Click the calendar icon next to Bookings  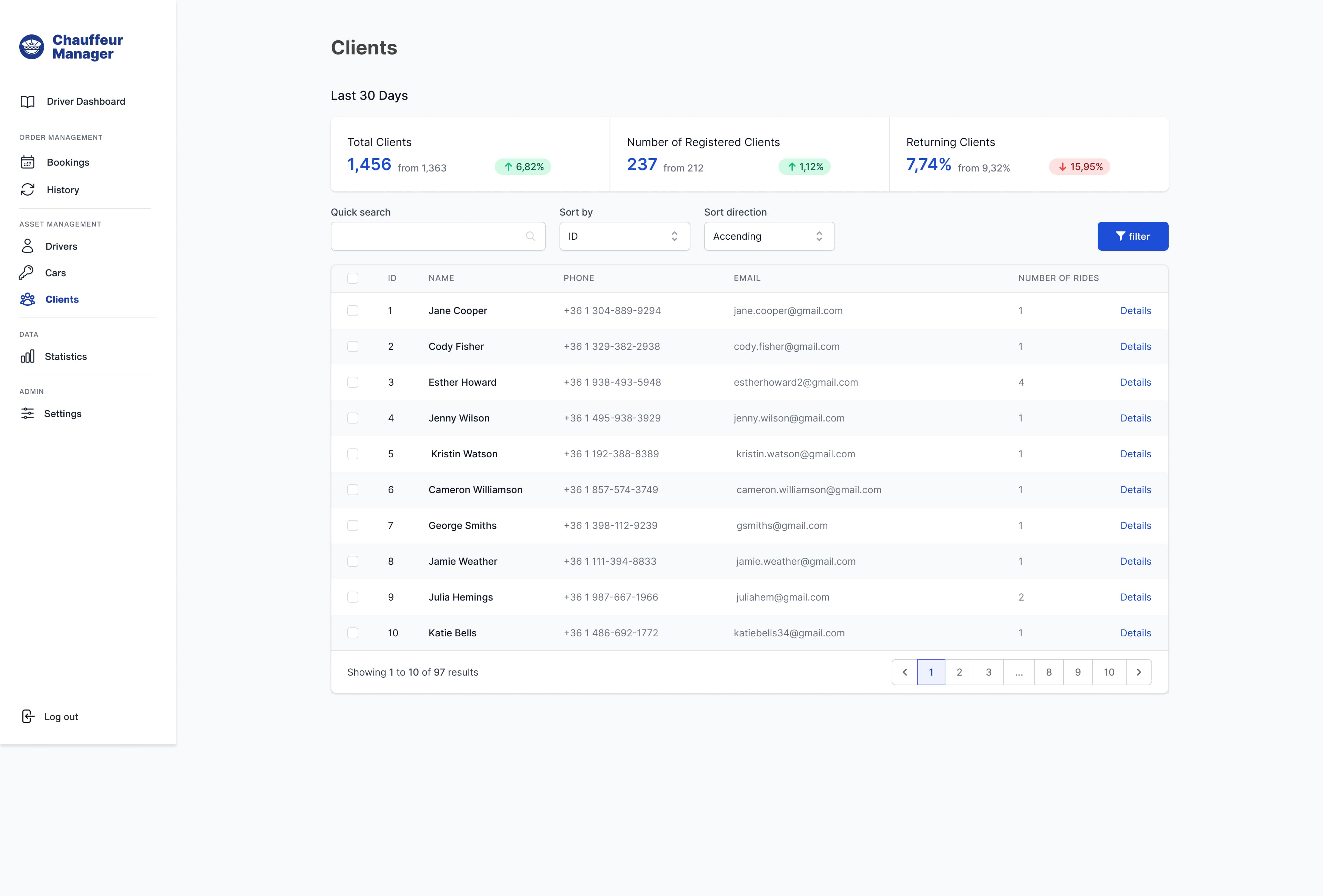coord(27,162)
